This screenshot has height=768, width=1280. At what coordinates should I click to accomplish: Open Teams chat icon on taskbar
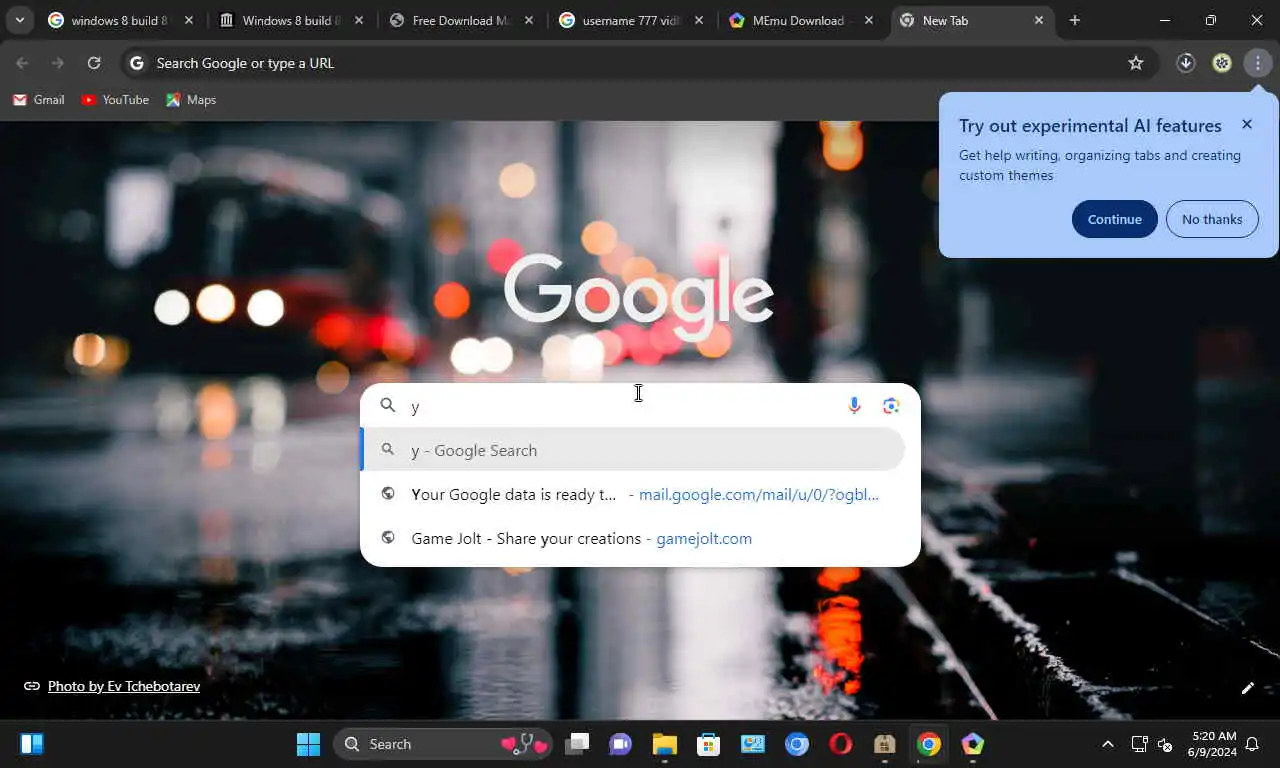tap(621, 744)
